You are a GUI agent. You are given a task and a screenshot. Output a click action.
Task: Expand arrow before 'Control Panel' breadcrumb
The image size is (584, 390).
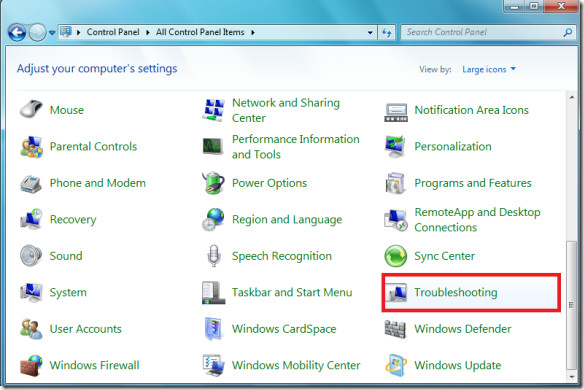point(79,32)
